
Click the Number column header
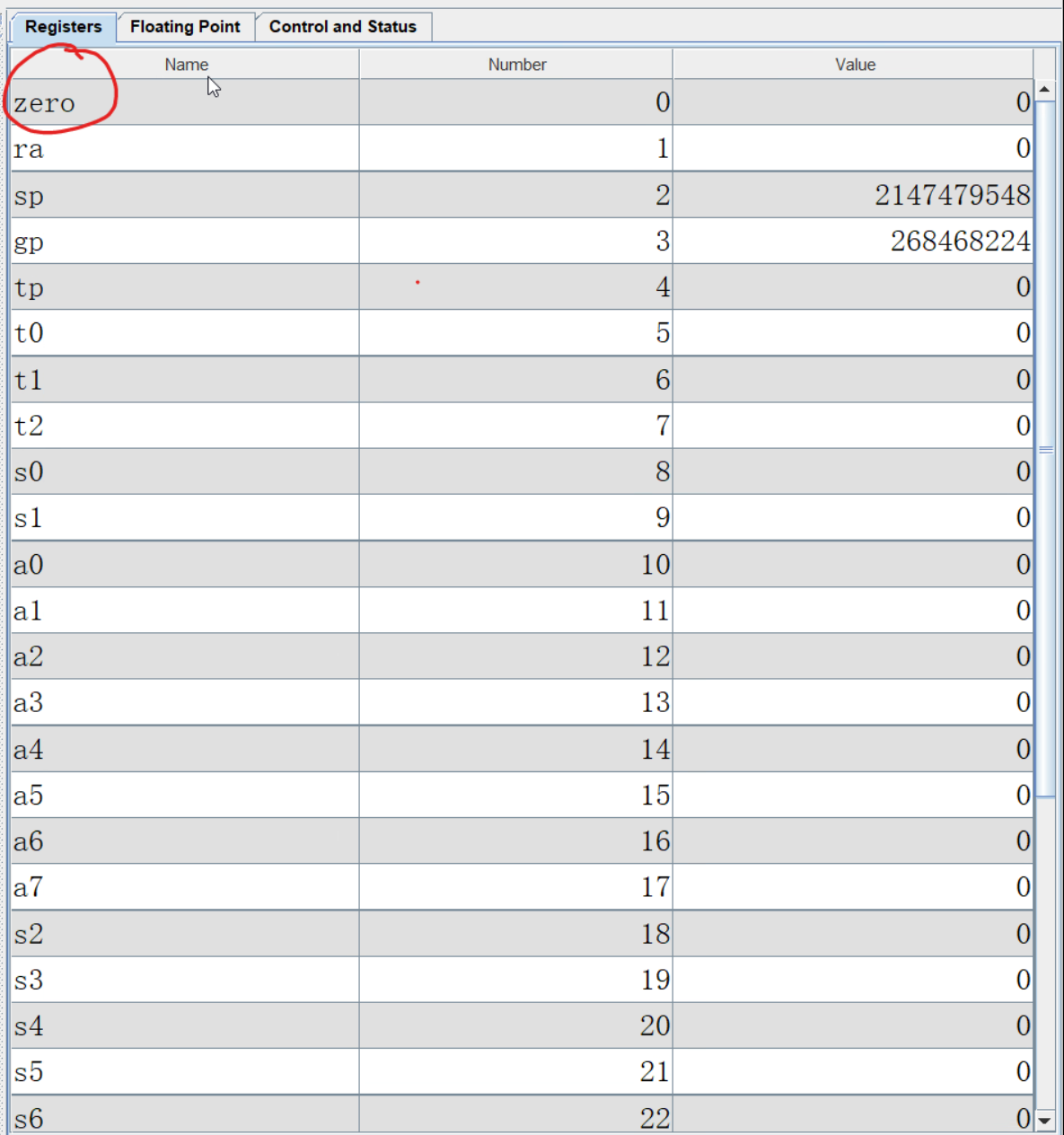pos(516,65)
